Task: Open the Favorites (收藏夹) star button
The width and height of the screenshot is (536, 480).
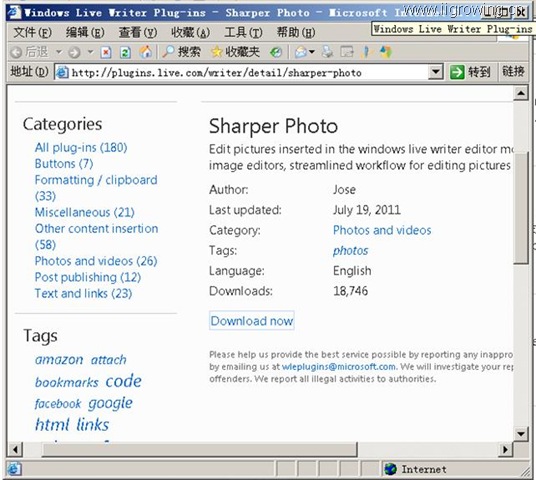Action: point(235,52)
